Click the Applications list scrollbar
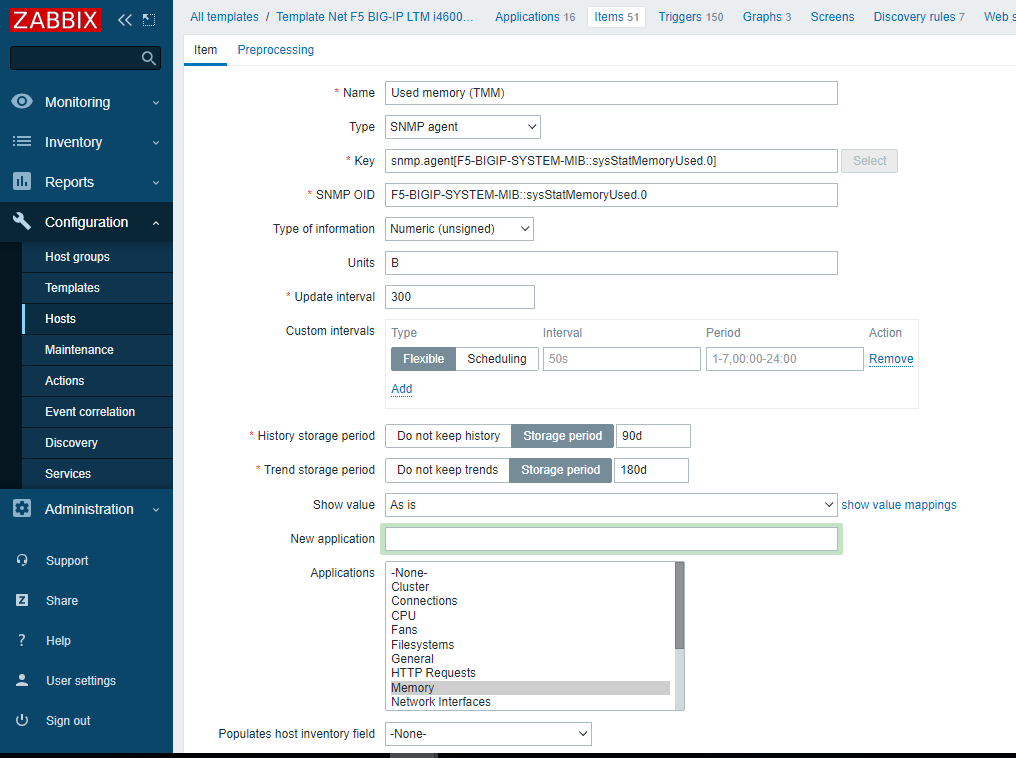 pyautogui.click(x=679, y=605)
